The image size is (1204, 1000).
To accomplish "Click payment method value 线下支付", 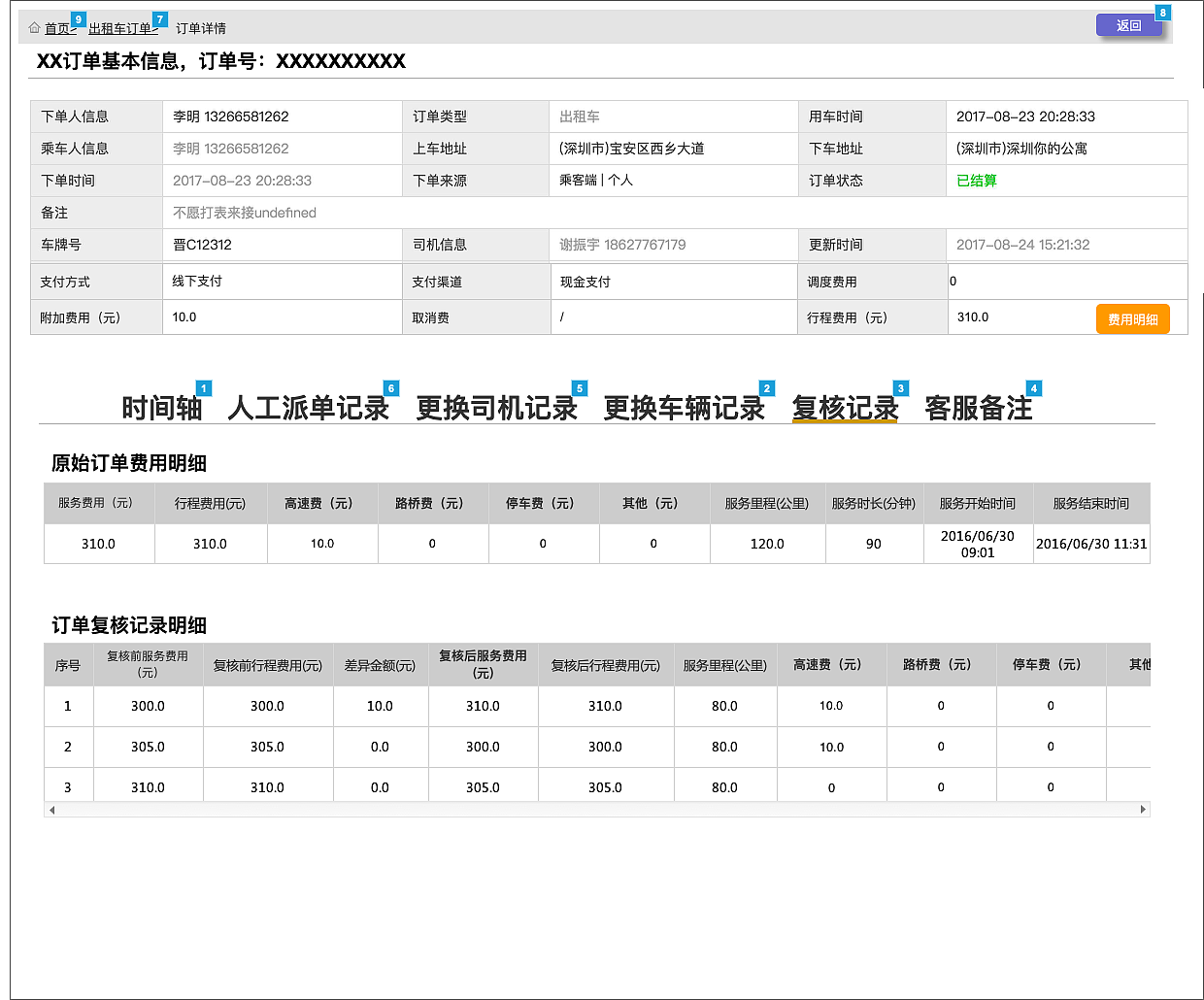I will coord(197,281).
